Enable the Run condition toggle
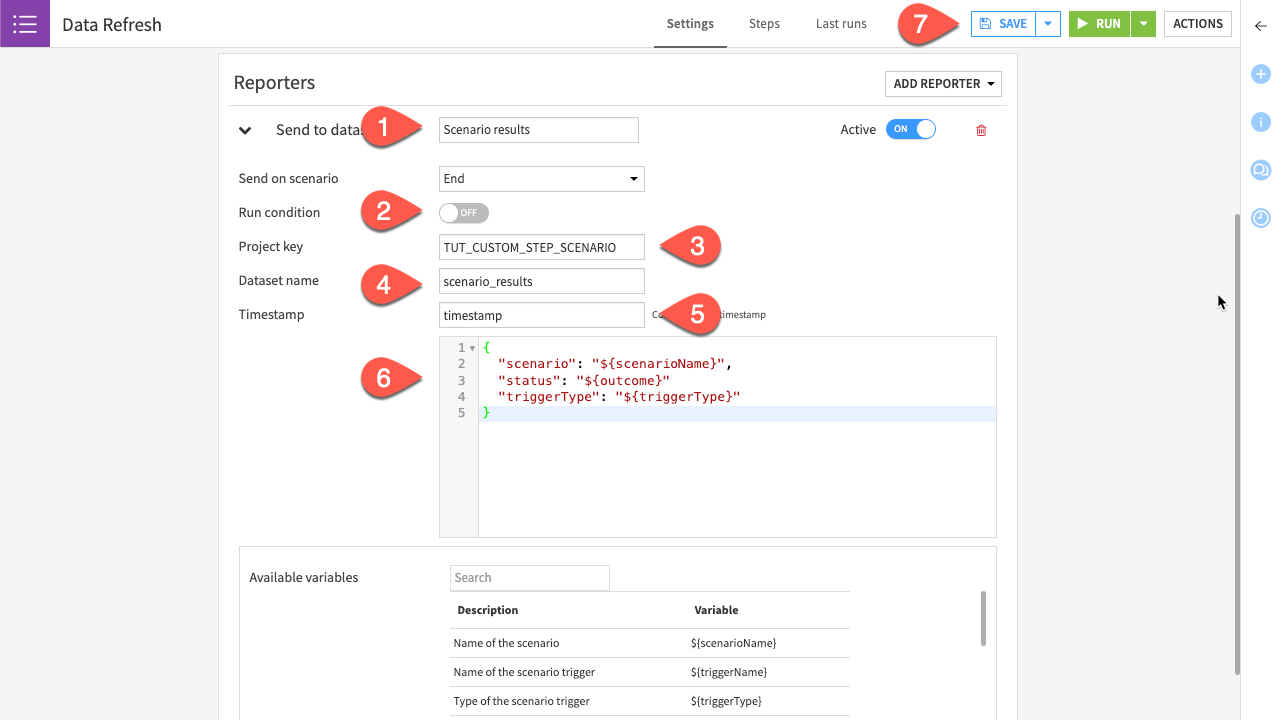This screenshot has height=720, width=1280. point(464,213)
